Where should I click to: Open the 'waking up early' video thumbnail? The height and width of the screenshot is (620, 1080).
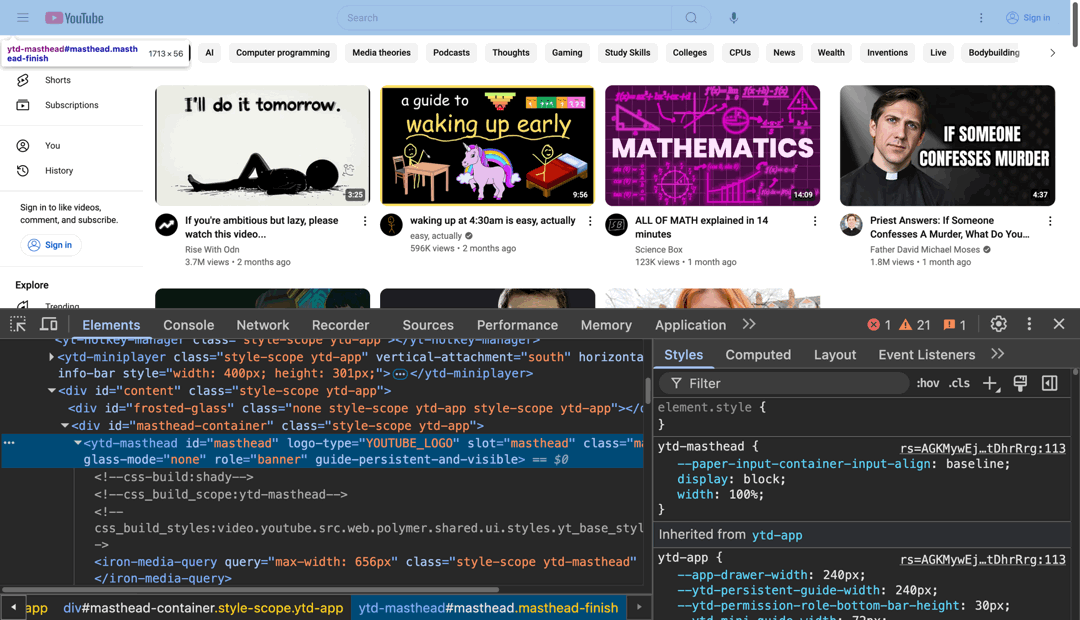[487, 145]
